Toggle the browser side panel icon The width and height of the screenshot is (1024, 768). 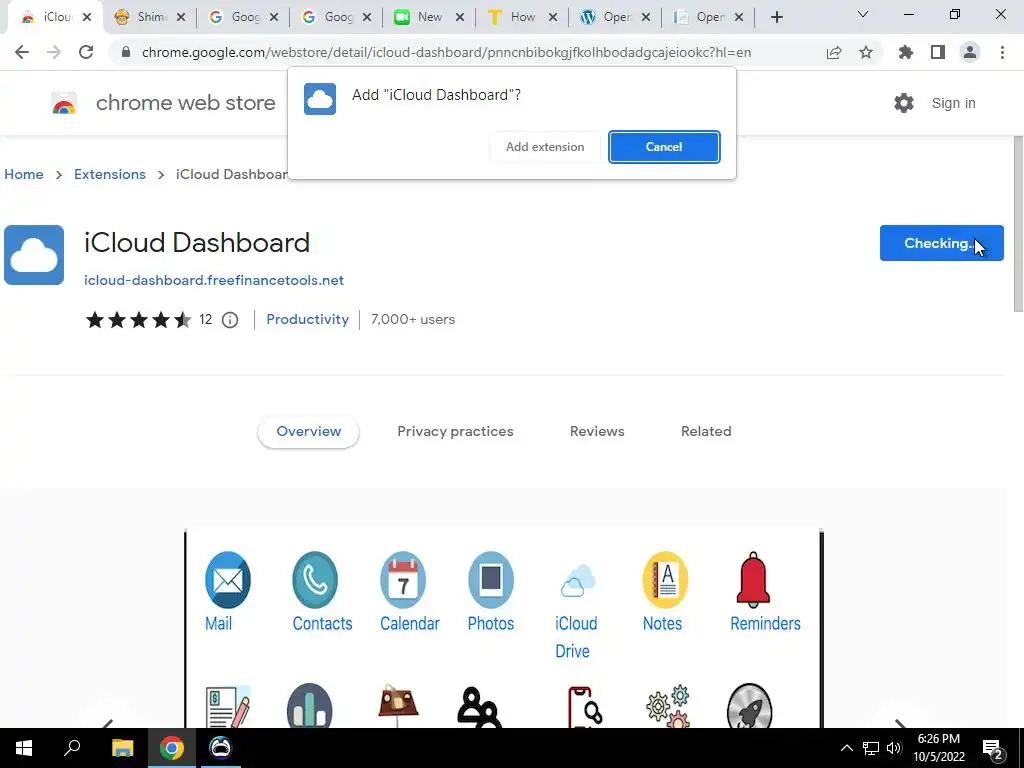coord(938,52)
